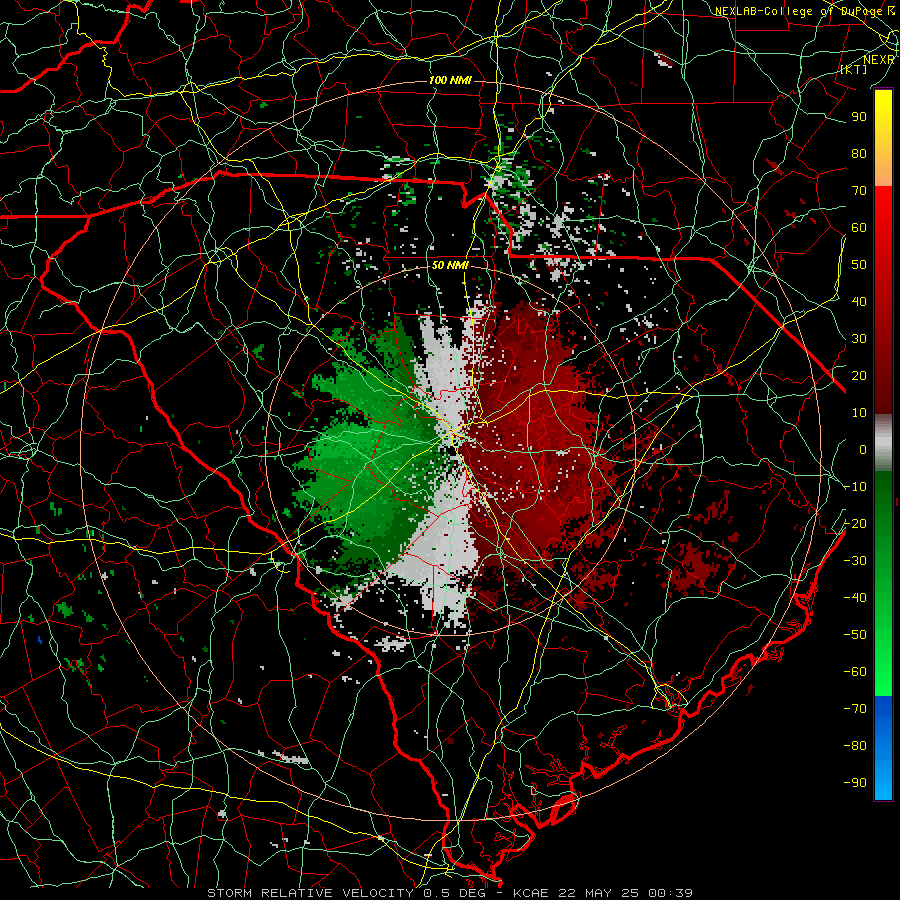This screenshot has height=900, width=900.
Task: Click the -50 value on velocity scale
Action: (855, 635)
